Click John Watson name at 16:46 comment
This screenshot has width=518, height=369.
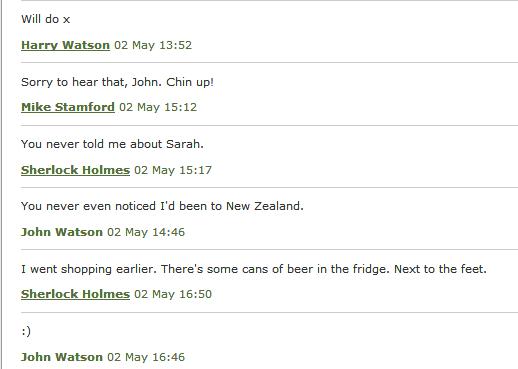click(x=62, y=357)
